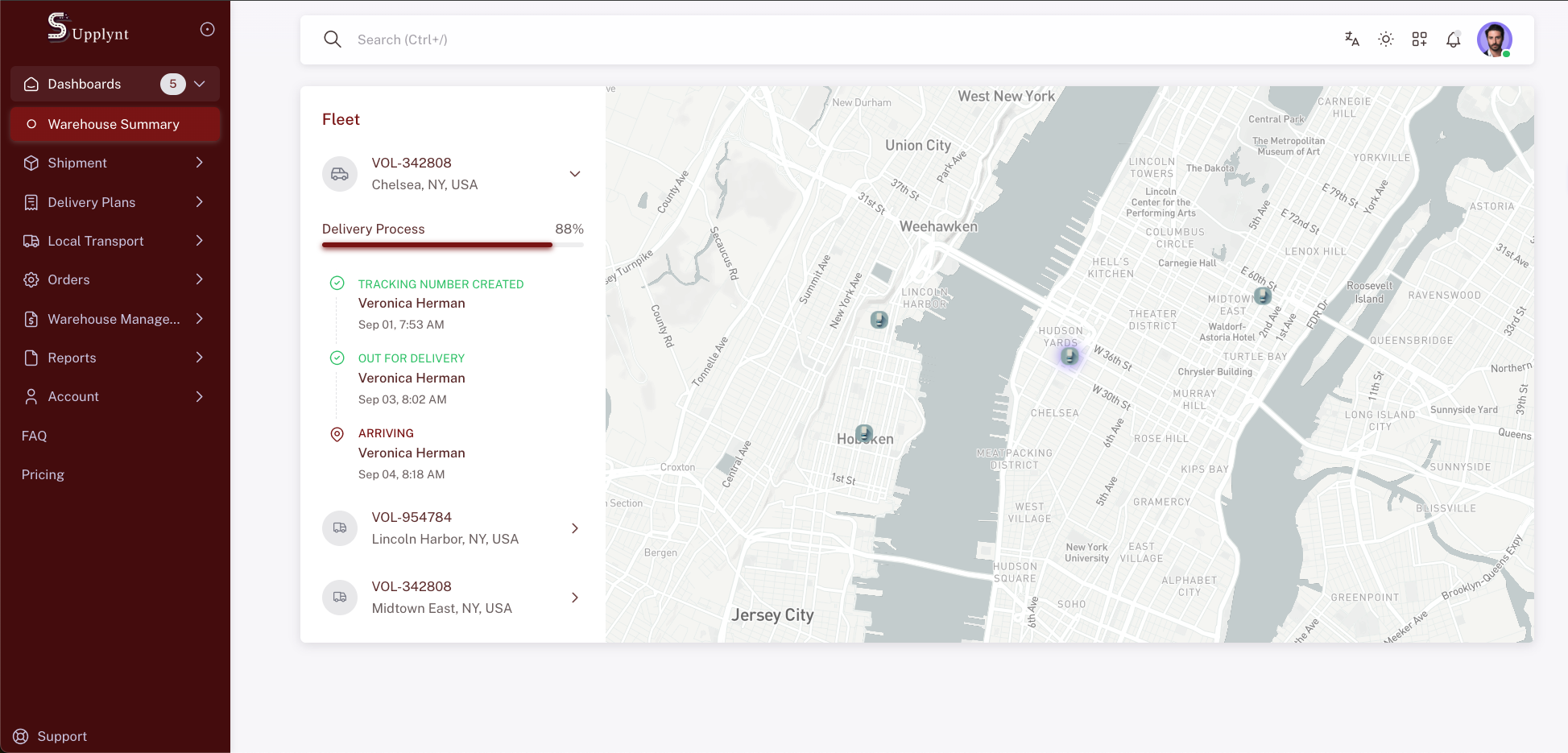The height and width of the screenshot is (753, 1568).
Task: Click OUT FOR DELIVERY label
Action: pyautogui.click(x=412, y=358)
